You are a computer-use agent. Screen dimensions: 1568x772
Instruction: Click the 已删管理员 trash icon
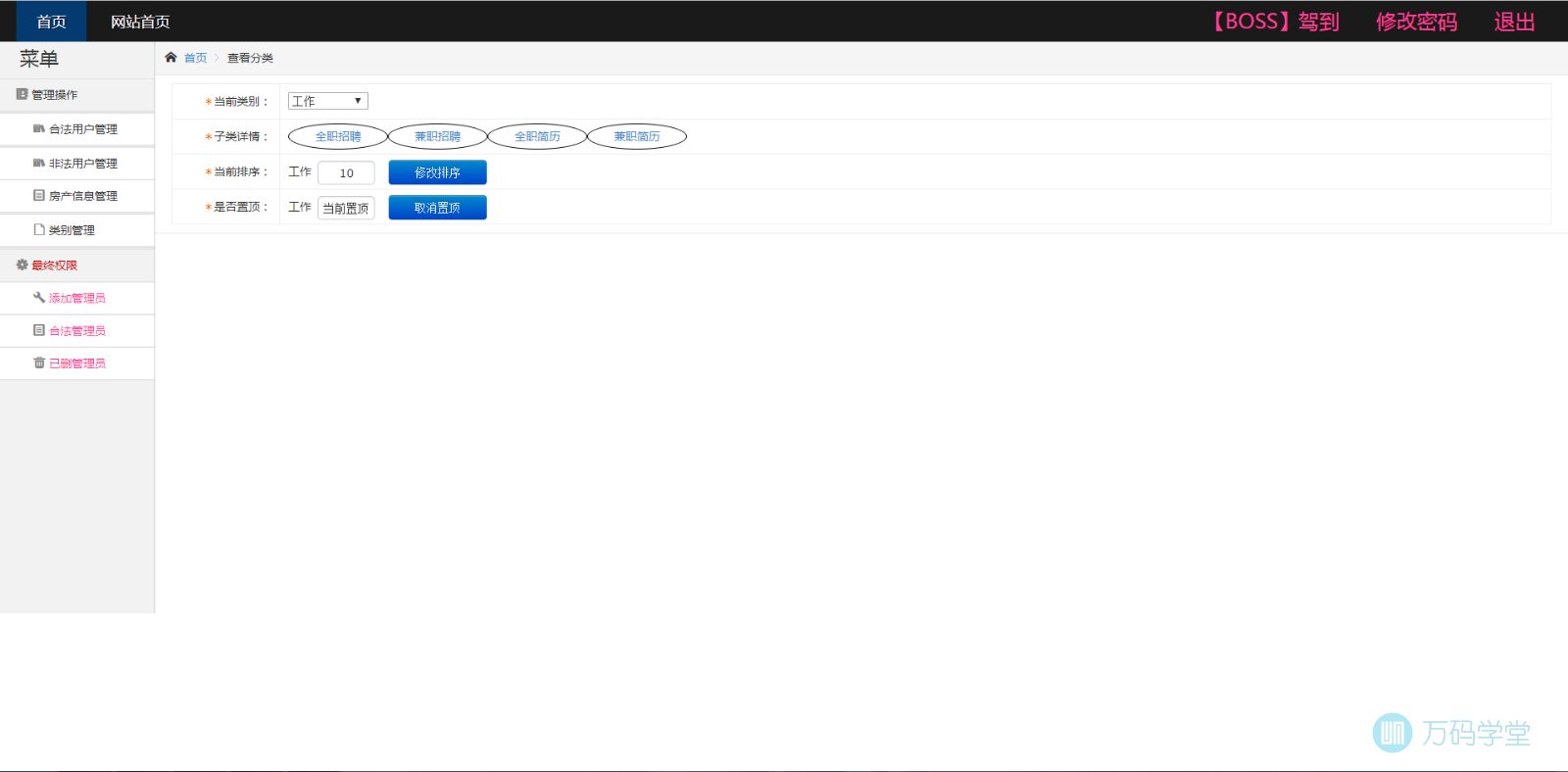point(39,363)
